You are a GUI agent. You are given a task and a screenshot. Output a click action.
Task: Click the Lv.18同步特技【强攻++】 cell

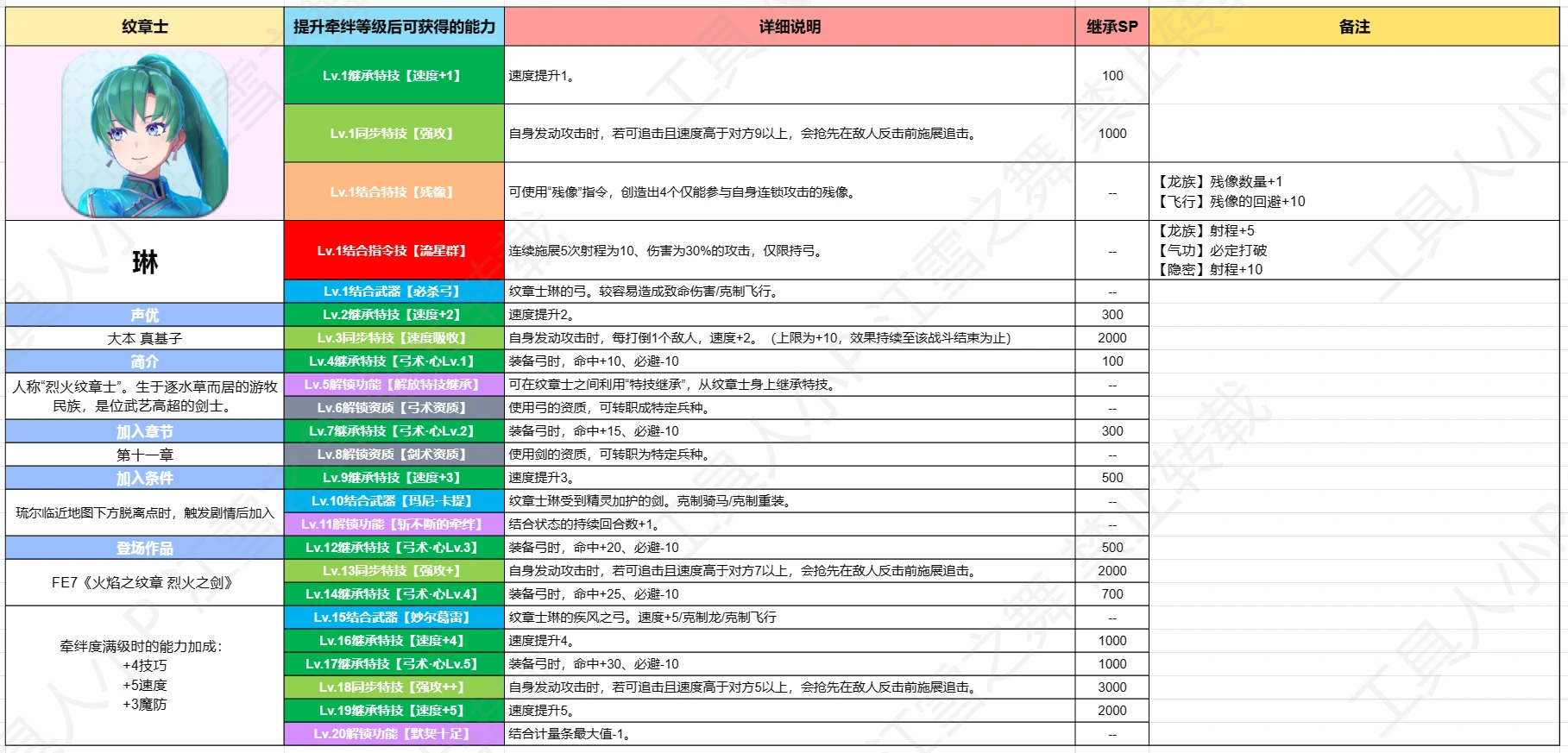click(394, 687)
